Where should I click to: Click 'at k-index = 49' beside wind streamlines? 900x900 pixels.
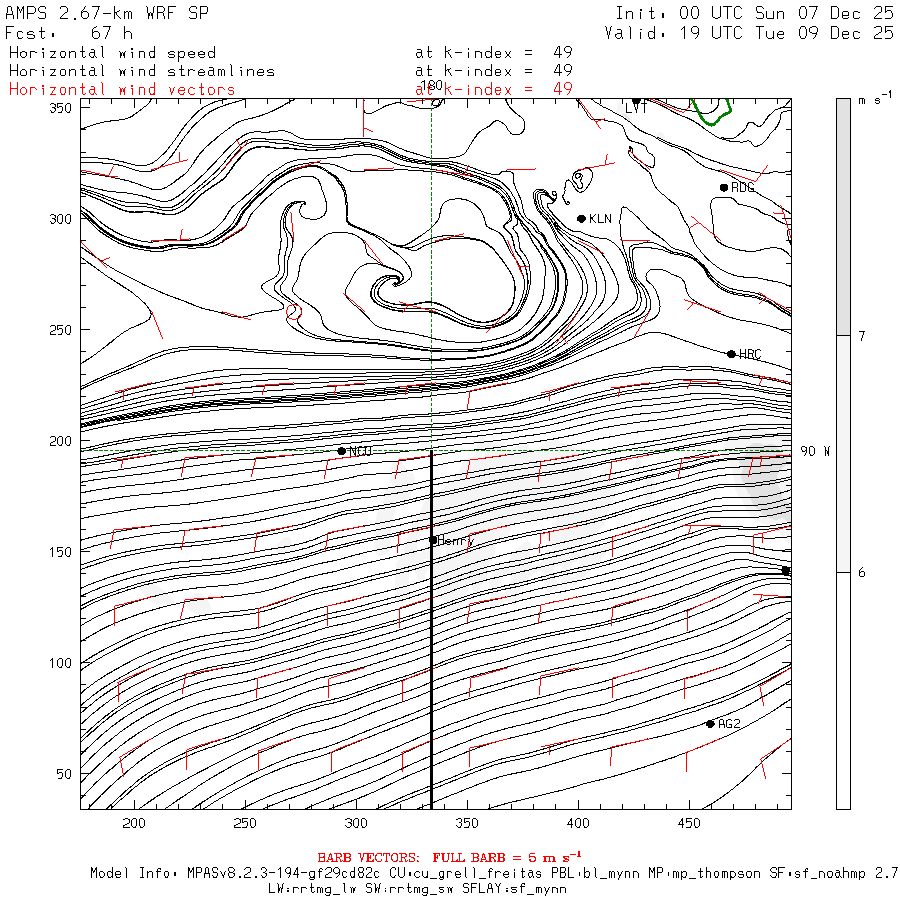(x=494, y=71)
